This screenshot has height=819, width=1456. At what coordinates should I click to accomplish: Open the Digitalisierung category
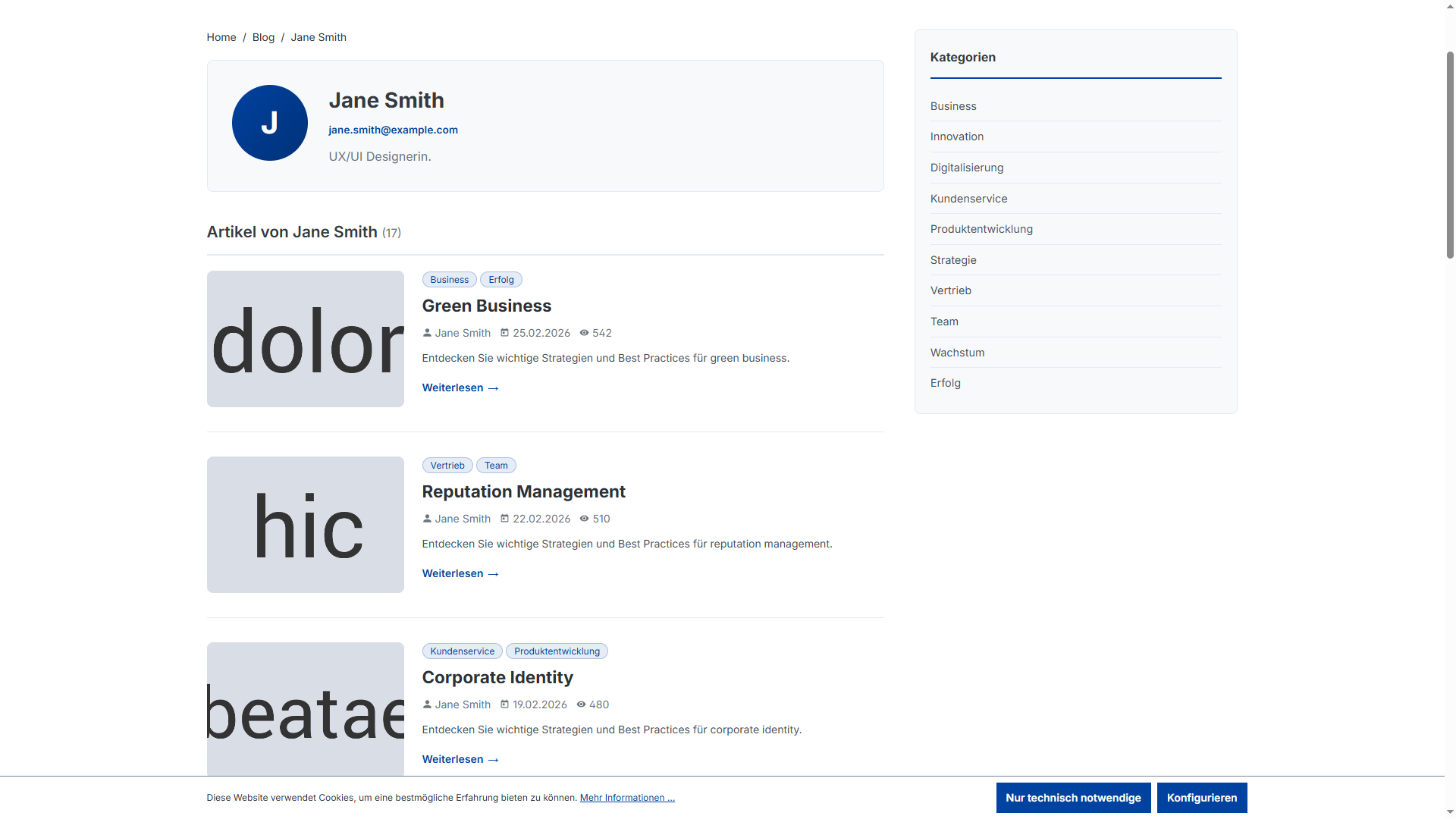point(967,168)
